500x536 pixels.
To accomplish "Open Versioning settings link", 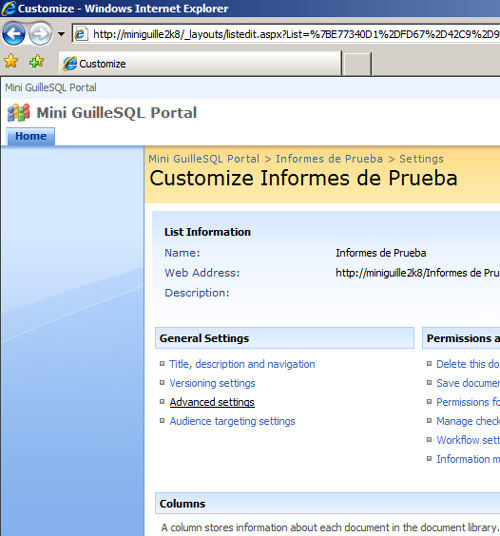I will pyautogui.click(x=212, y=383).
